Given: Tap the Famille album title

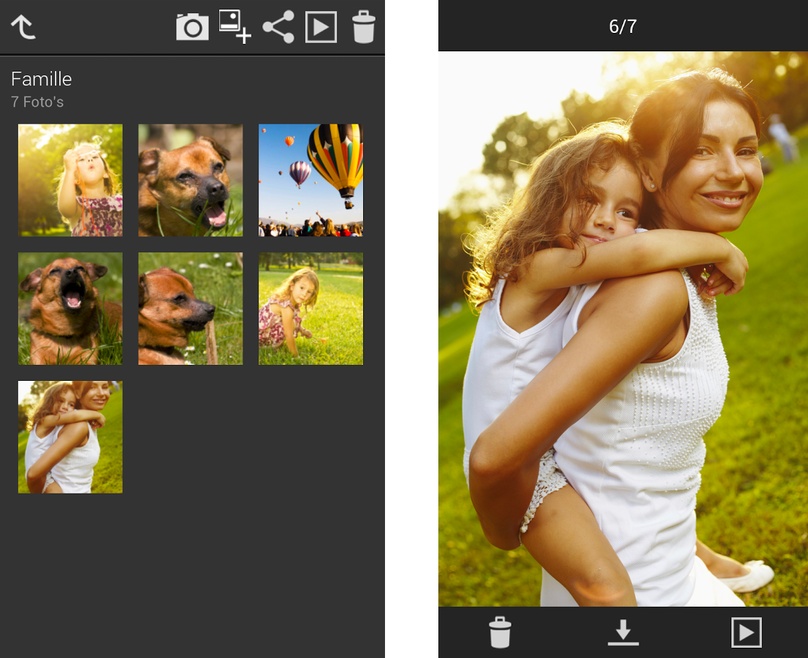Looking at the screenshot, I should click(41, 79).
